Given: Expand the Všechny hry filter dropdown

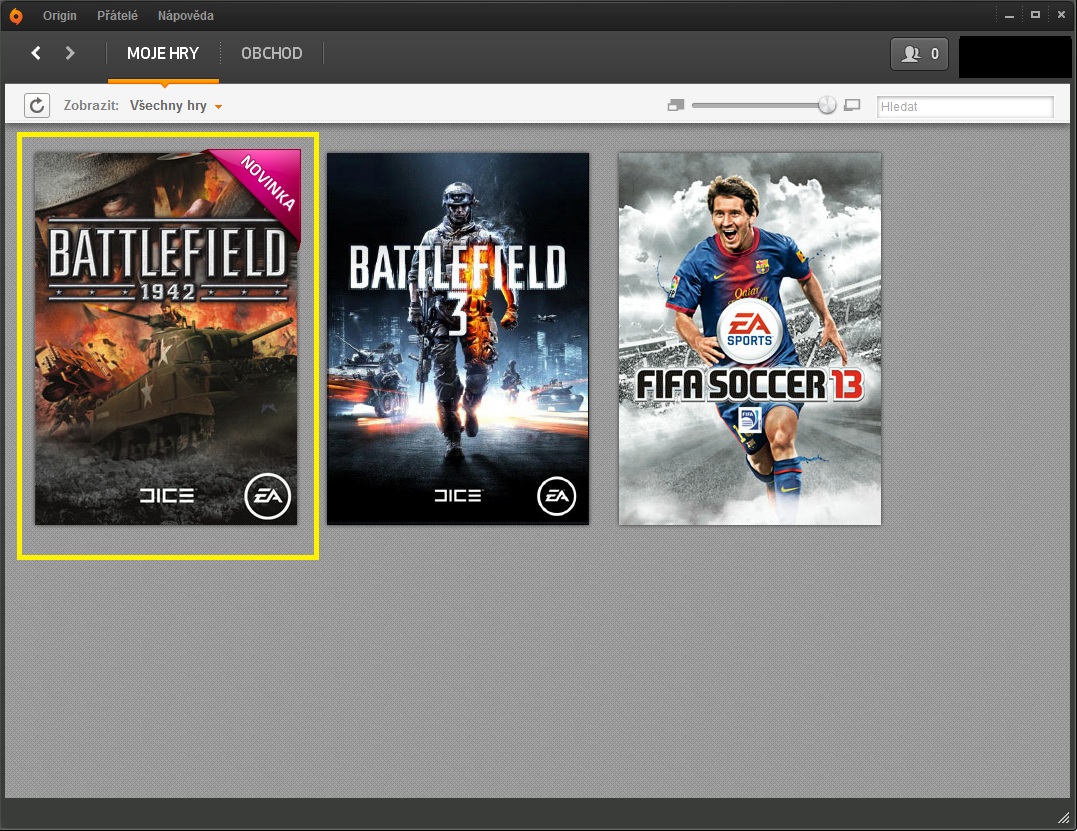Looking at the screenshot, I should click(176, 106).
